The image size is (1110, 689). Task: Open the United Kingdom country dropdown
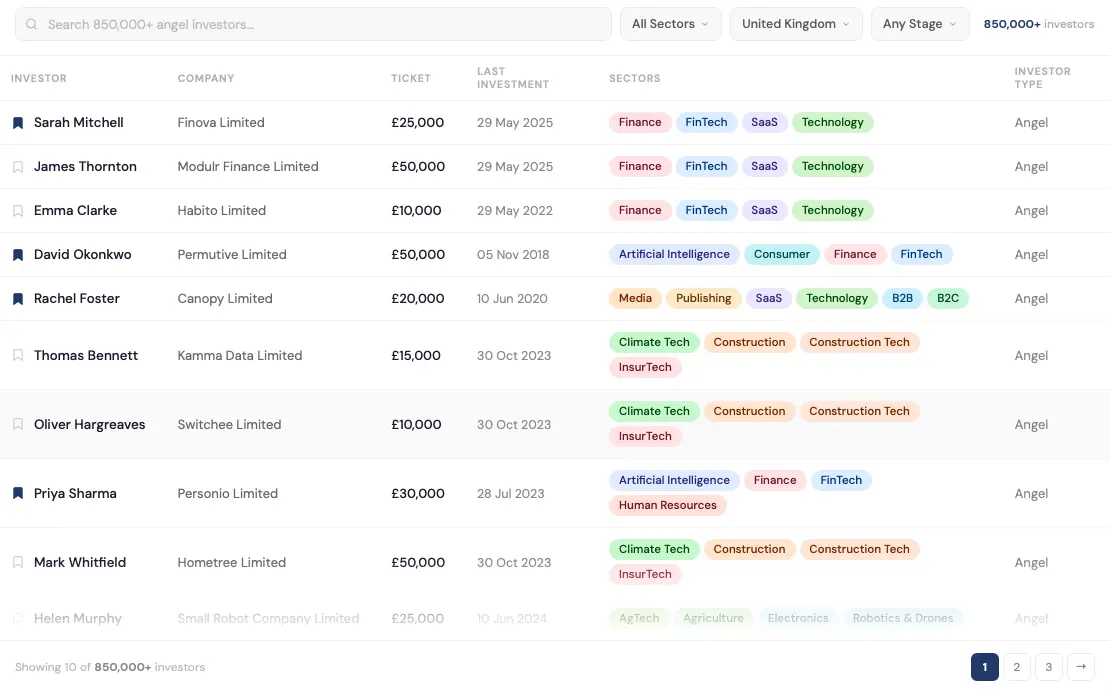pyautogui.click(x=796, y=24)
